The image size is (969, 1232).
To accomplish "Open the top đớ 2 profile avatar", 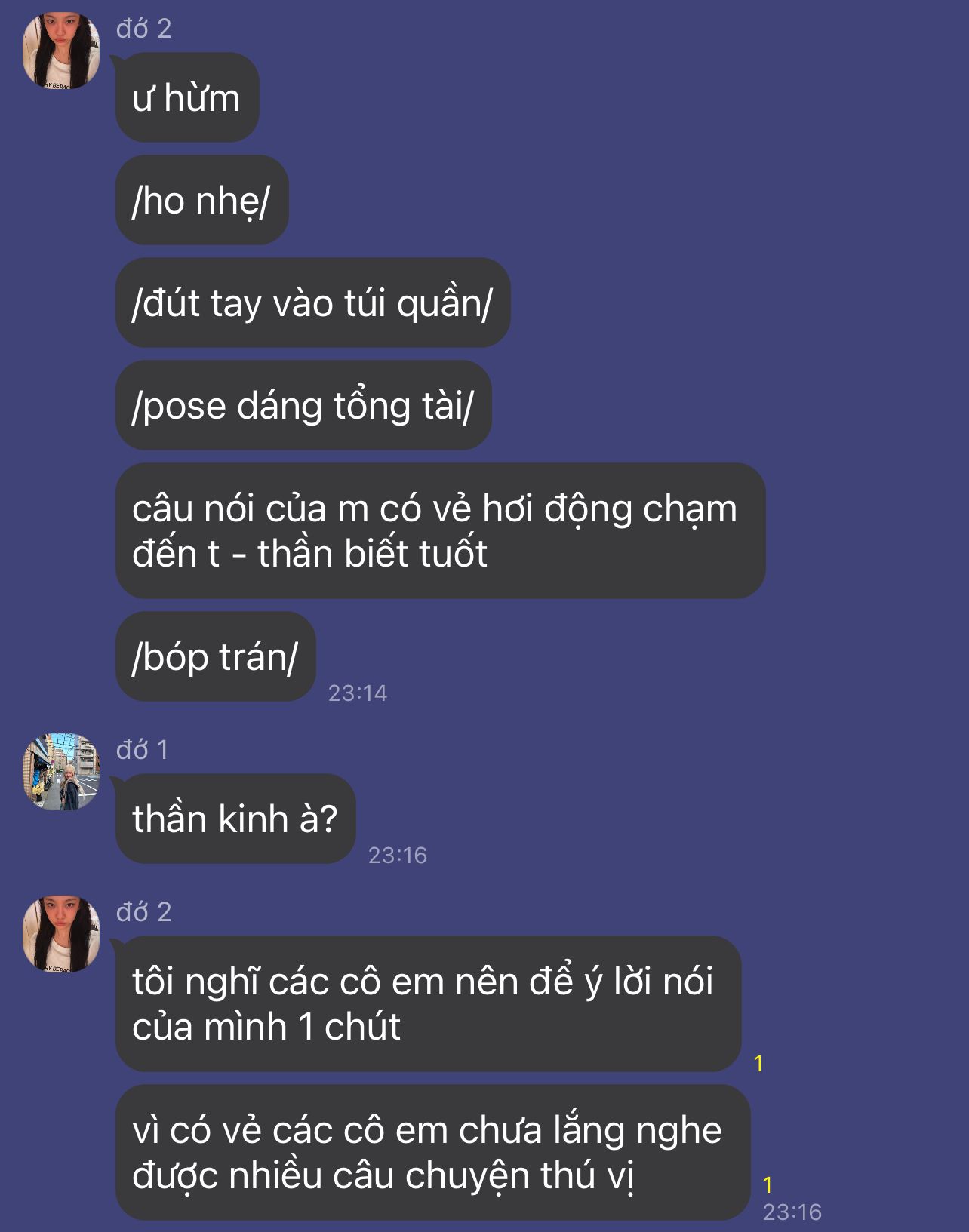I will 61,51.
